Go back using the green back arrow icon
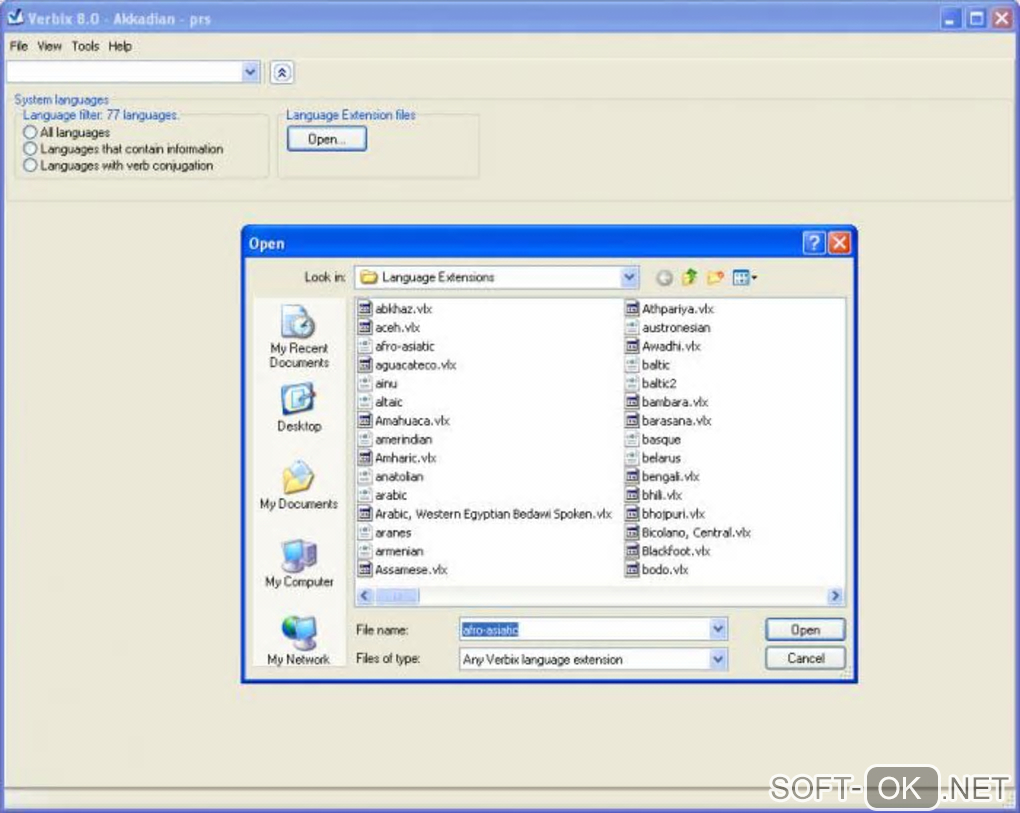 tap(664, 278)
